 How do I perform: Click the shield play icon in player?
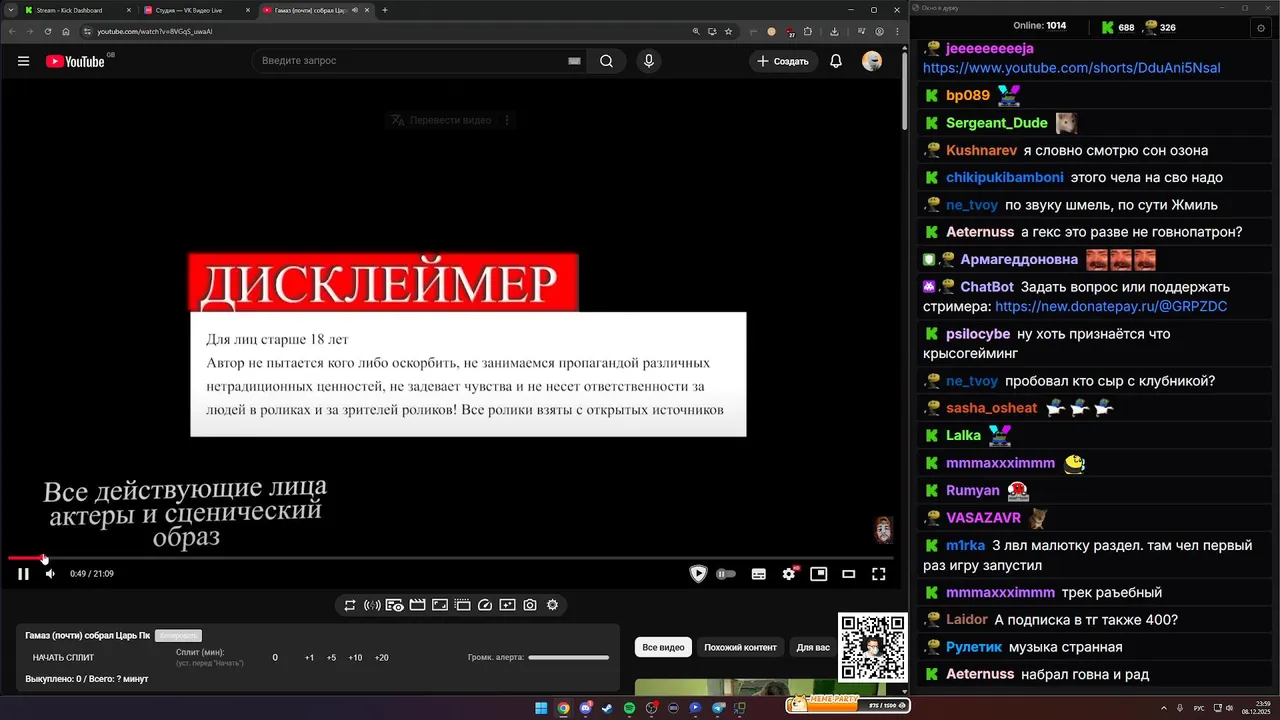coord(698,574)
